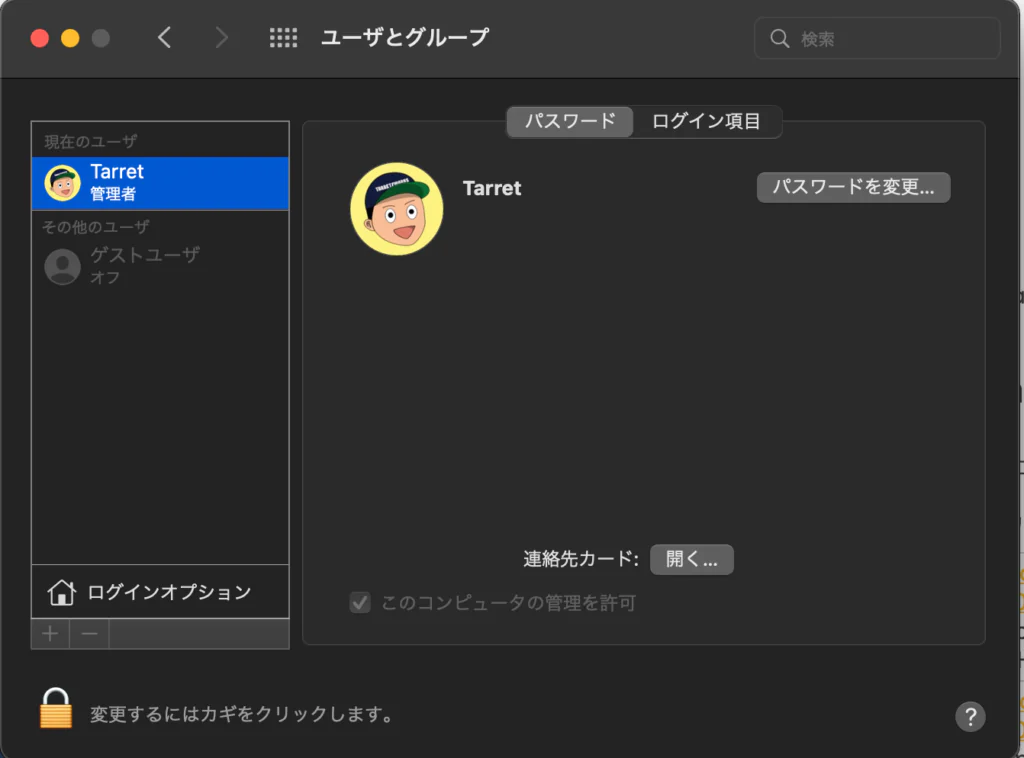Open ログインオプション in the sidebar
The height and width of the screenshot is (758, 1024).
click(x=168, y=592)
